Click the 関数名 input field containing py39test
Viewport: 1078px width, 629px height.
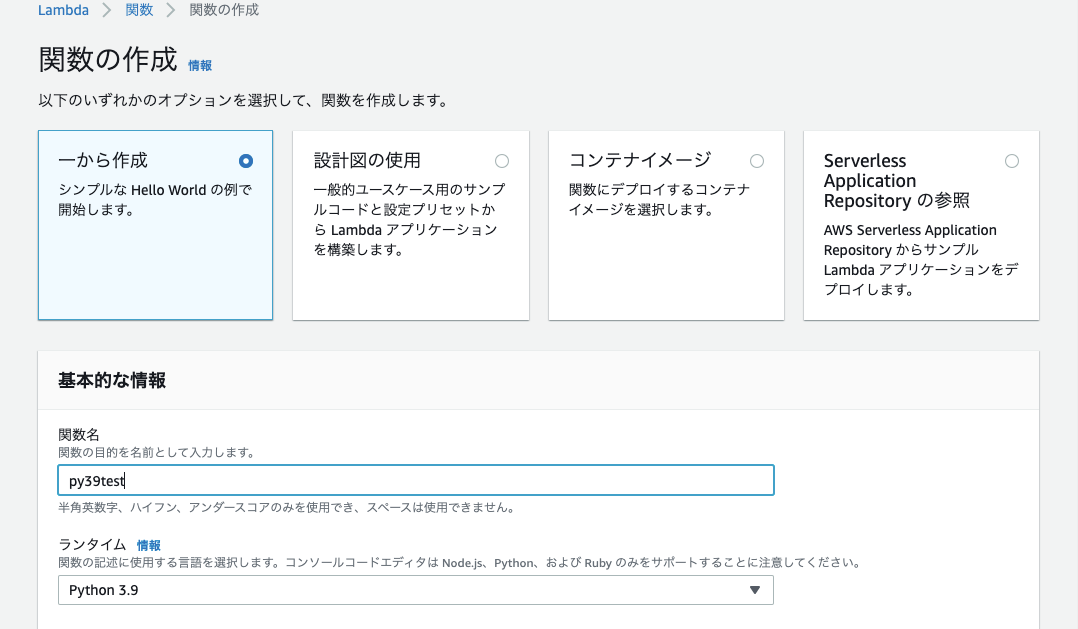[x=415, y=480]
